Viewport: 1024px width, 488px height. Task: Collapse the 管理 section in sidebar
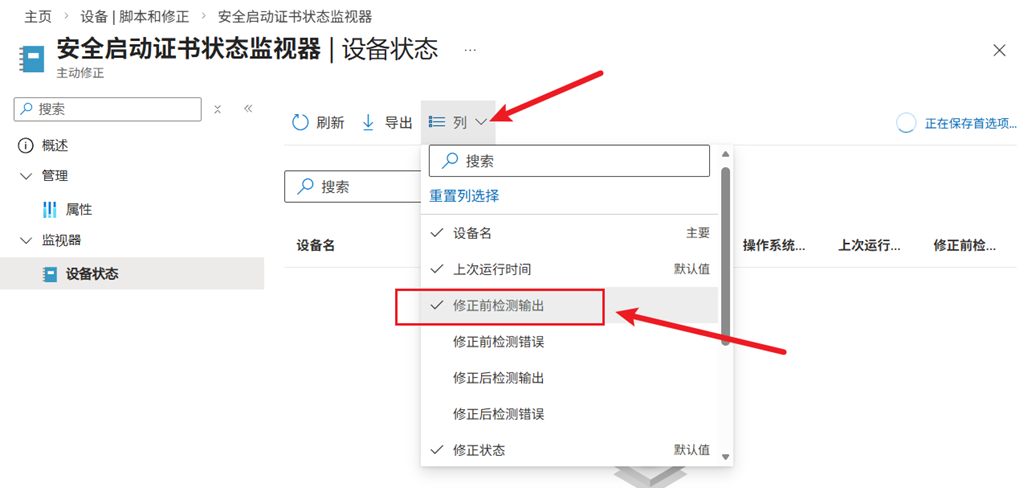tap(26, 176)
